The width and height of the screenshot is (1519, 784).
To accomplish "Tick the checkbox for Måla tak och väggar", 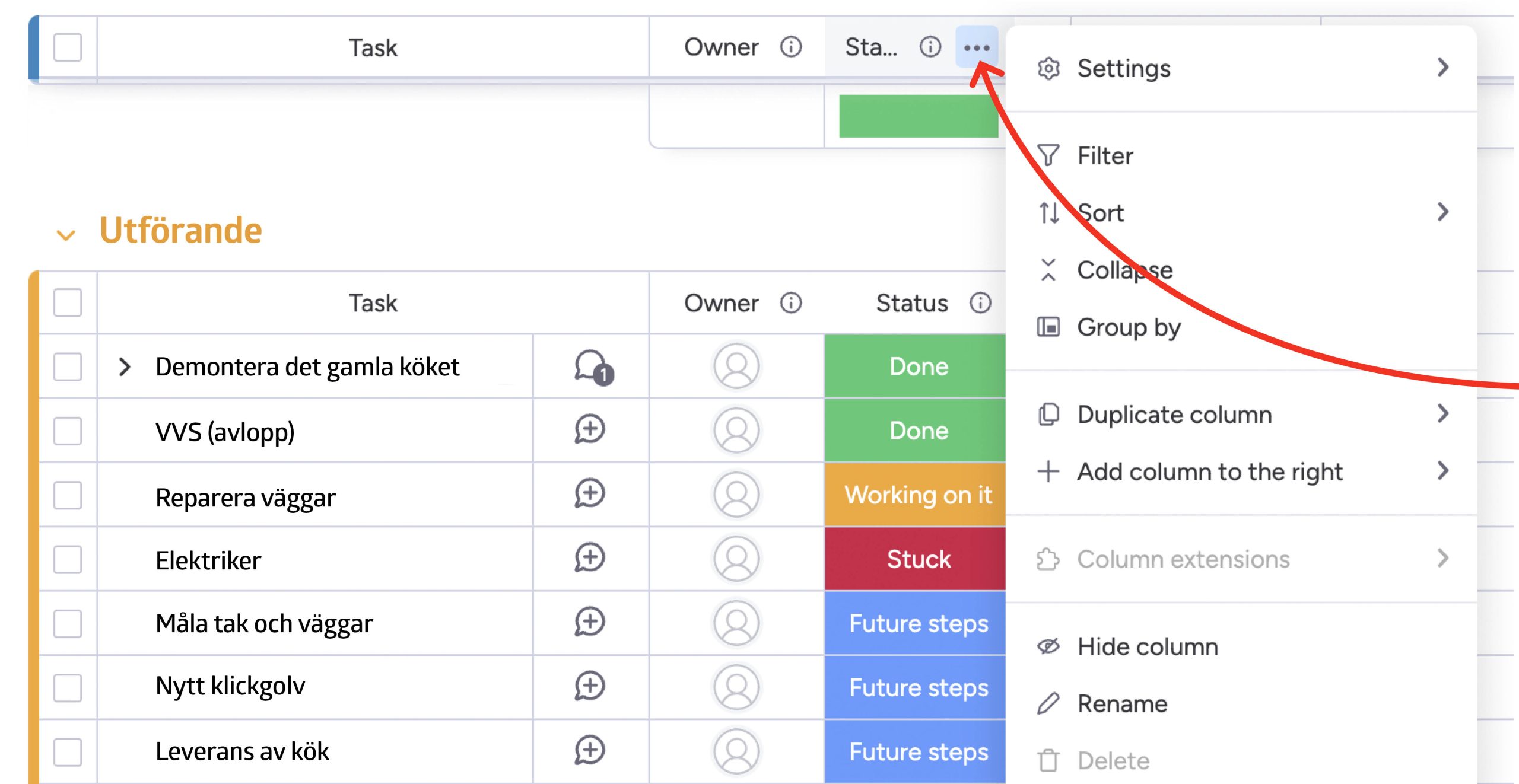I will (x=68, y=623).
